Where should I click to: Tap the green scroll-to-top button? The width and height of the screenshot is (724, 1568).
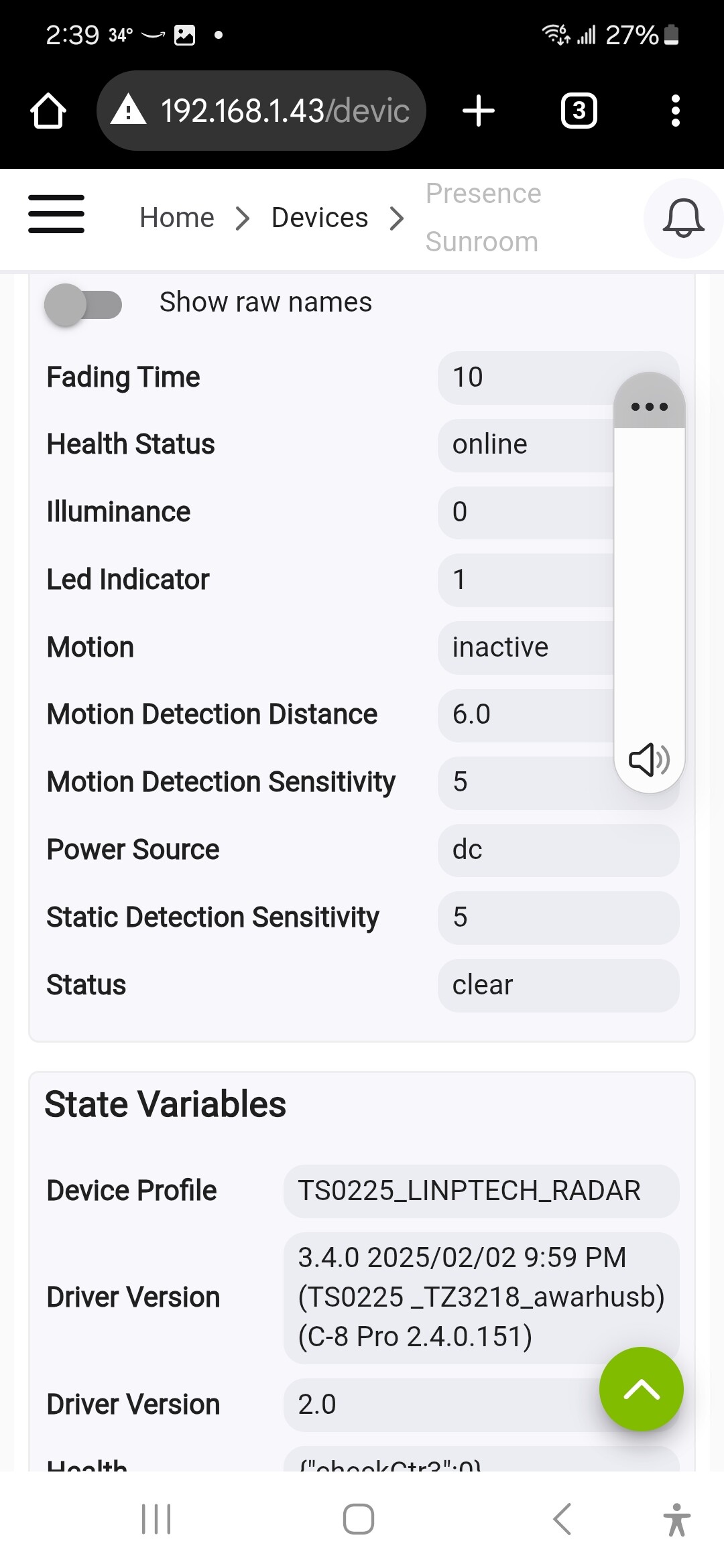pyautogui.click(x=641, y=1388)
